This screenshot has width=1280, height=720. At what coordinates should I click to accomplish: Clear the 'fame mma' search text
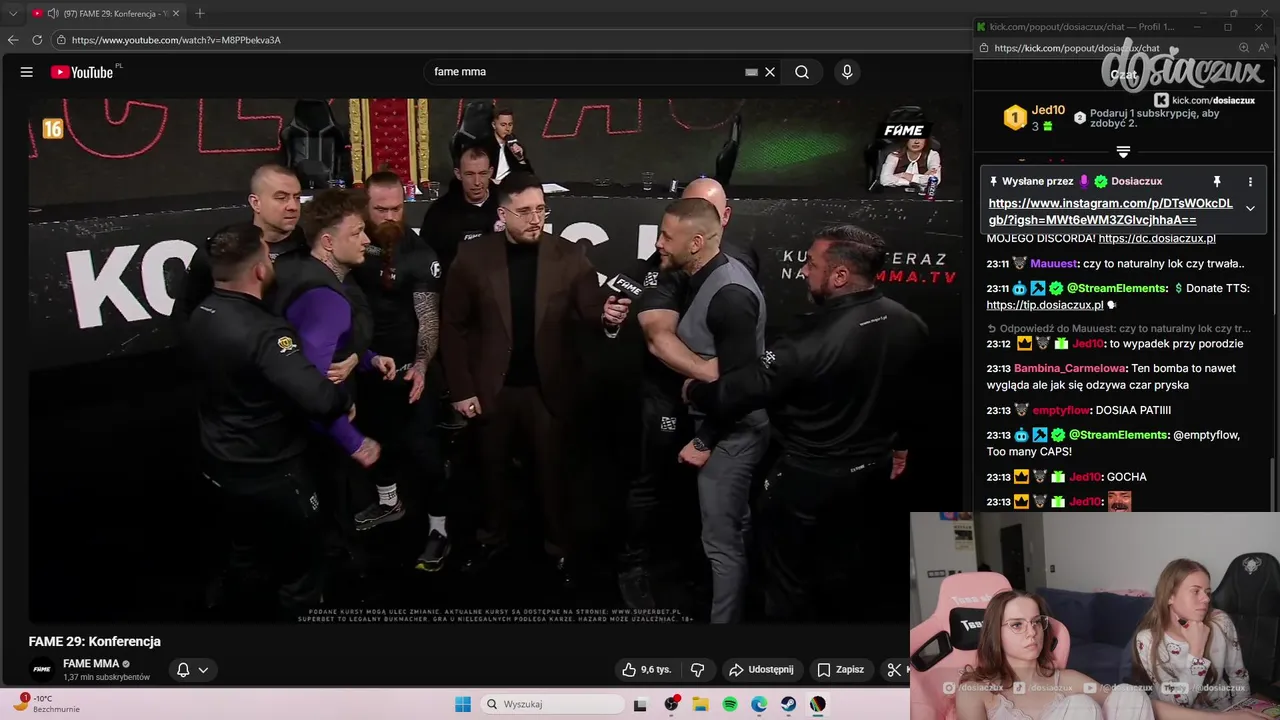coord(770,72)
